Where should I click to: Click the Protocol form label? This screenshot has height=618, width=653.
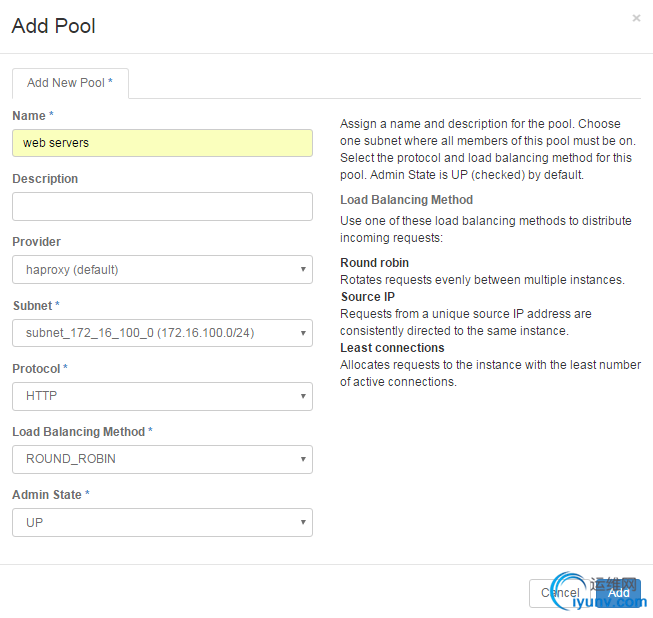[37, 368]
